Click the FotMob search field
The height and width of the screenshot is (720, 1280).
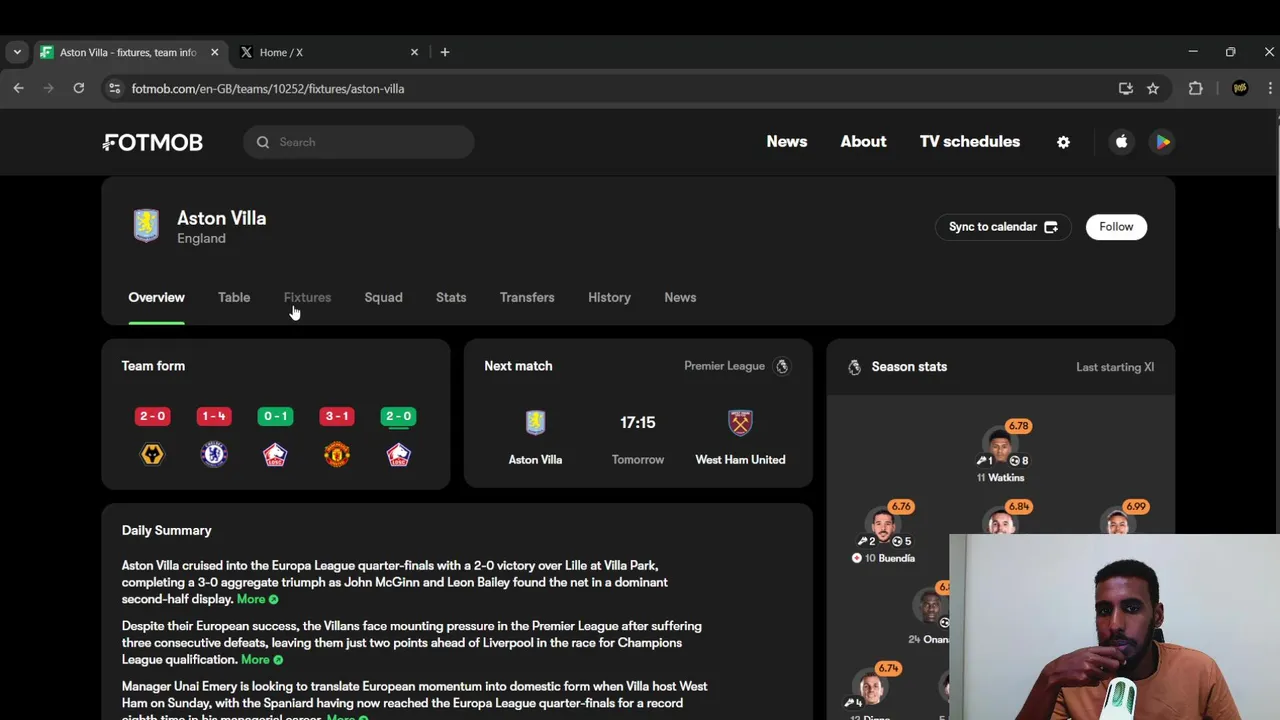point(358,142)
